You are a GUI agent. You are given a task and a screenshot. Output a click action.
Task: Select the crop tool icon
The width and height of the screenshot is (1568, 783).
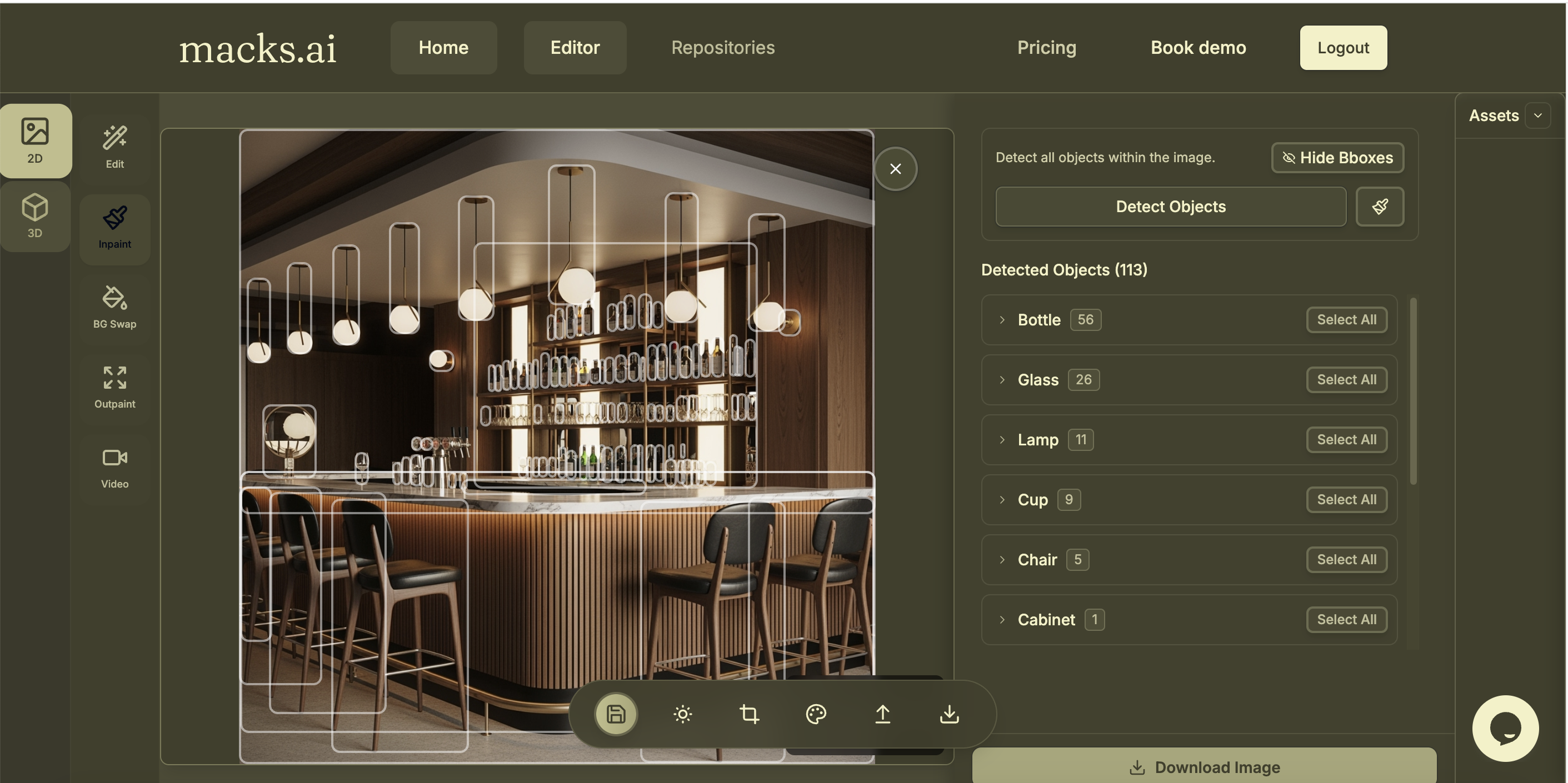[748, 714]
